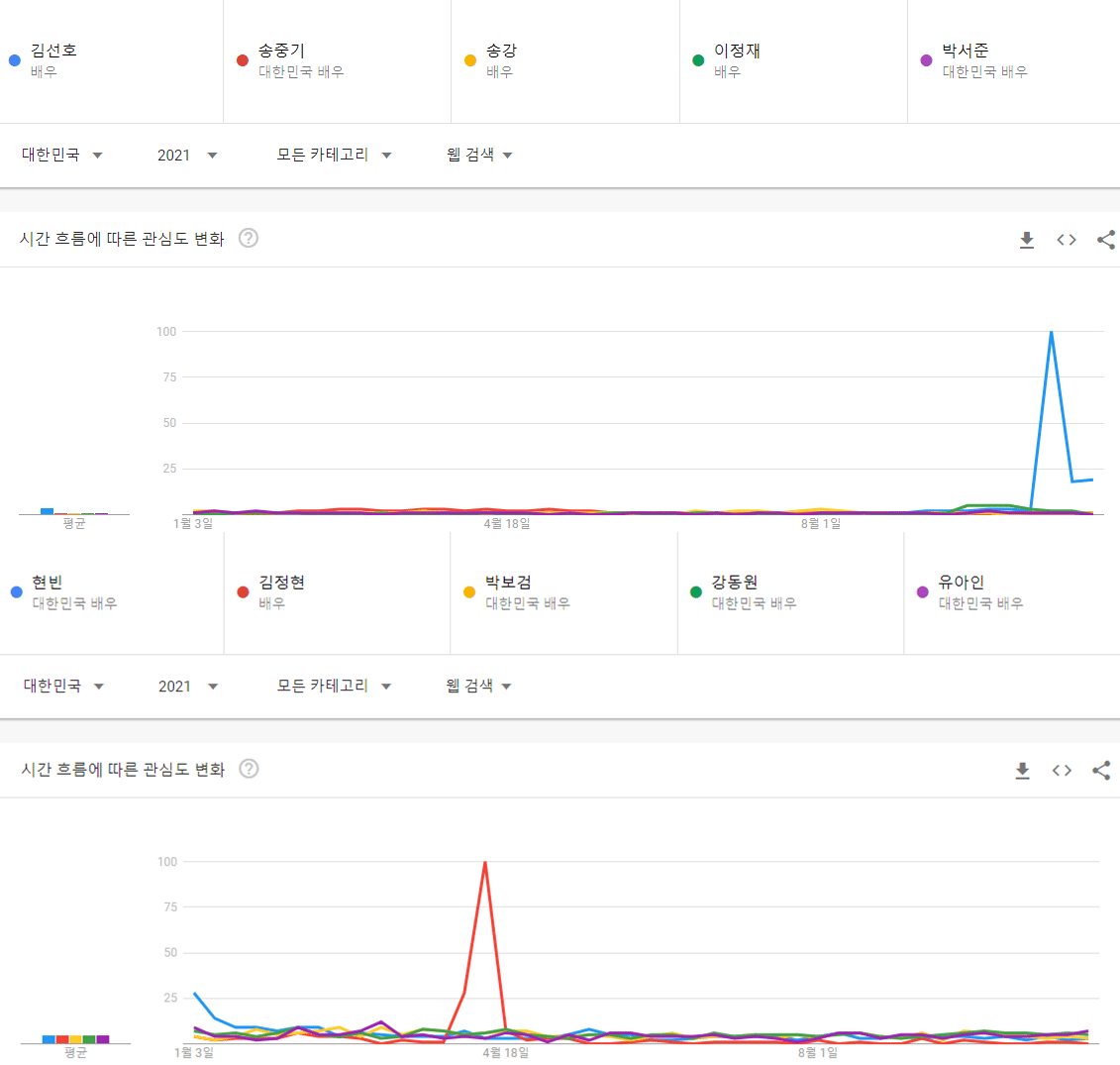Click the blue peak in top chart

coord(1052,332)
